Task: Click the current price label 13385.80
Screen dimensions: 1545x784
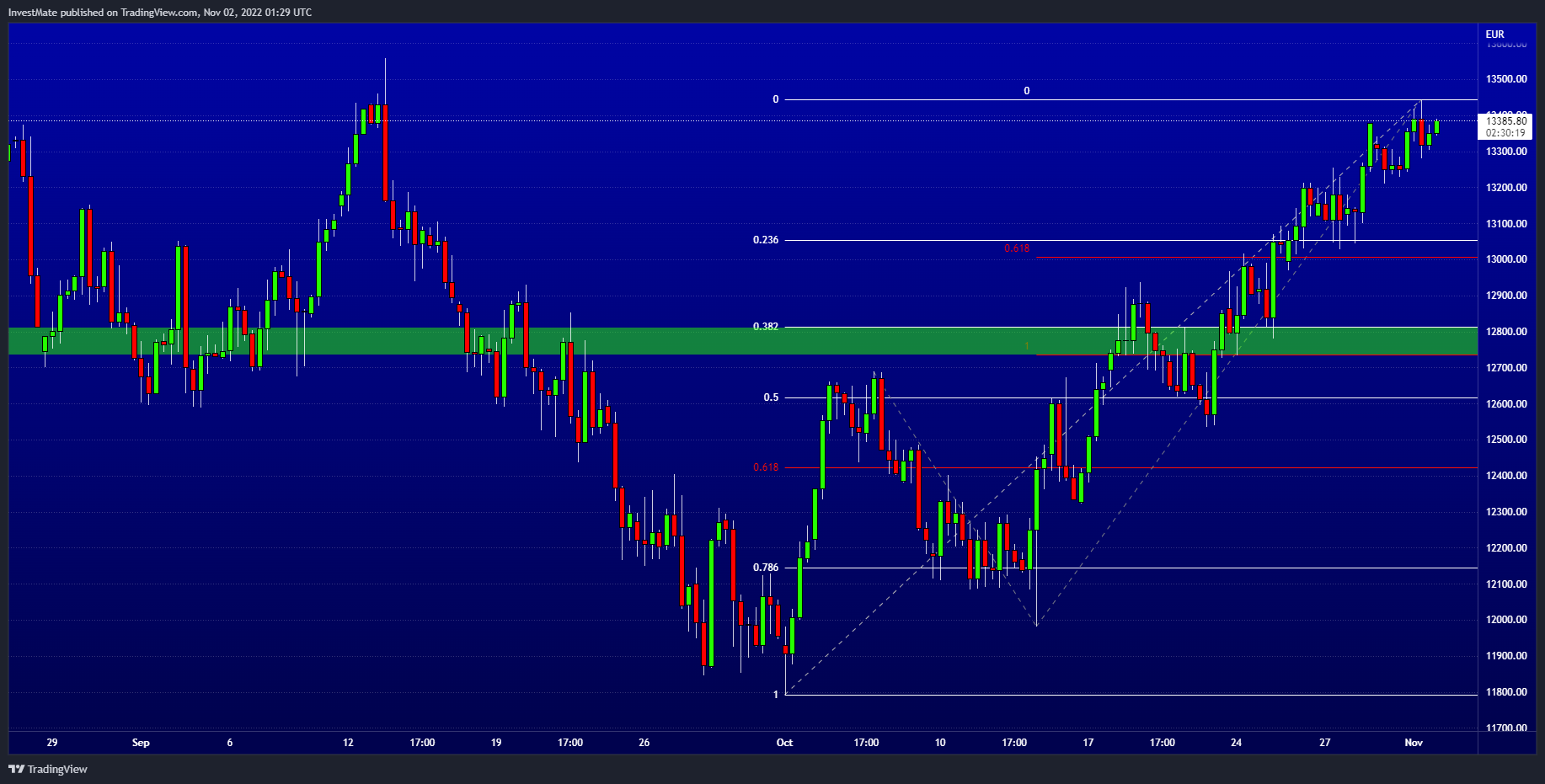Action: click(1506, 121)
